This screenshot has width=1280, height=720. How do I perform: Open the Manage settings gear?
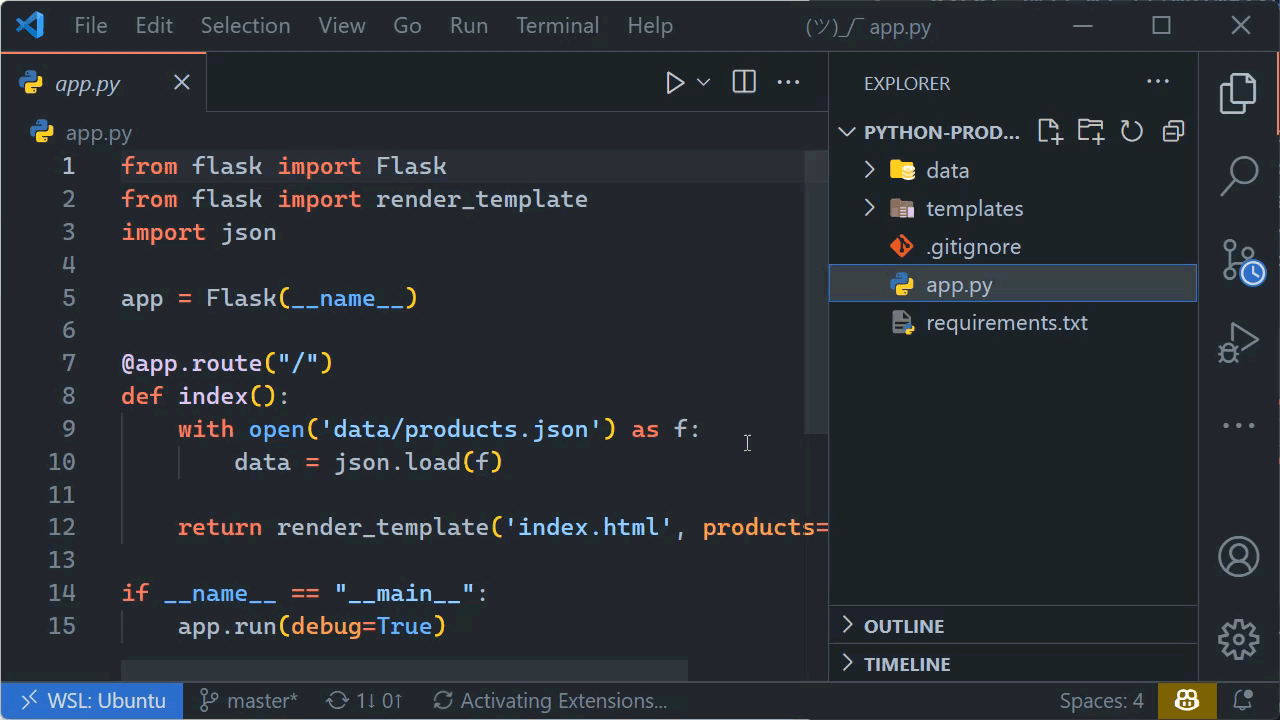(x=1238, y=638)
